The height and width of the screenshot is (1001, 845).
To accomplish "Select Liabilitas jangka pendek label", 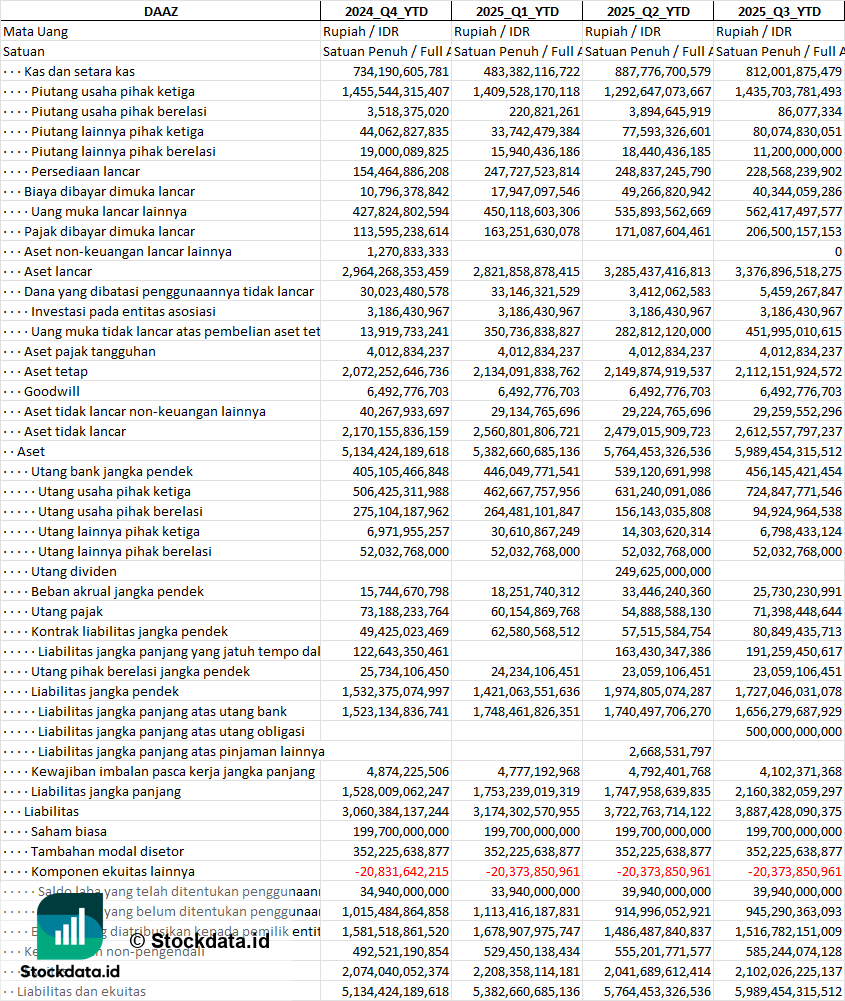I will 105,691.
